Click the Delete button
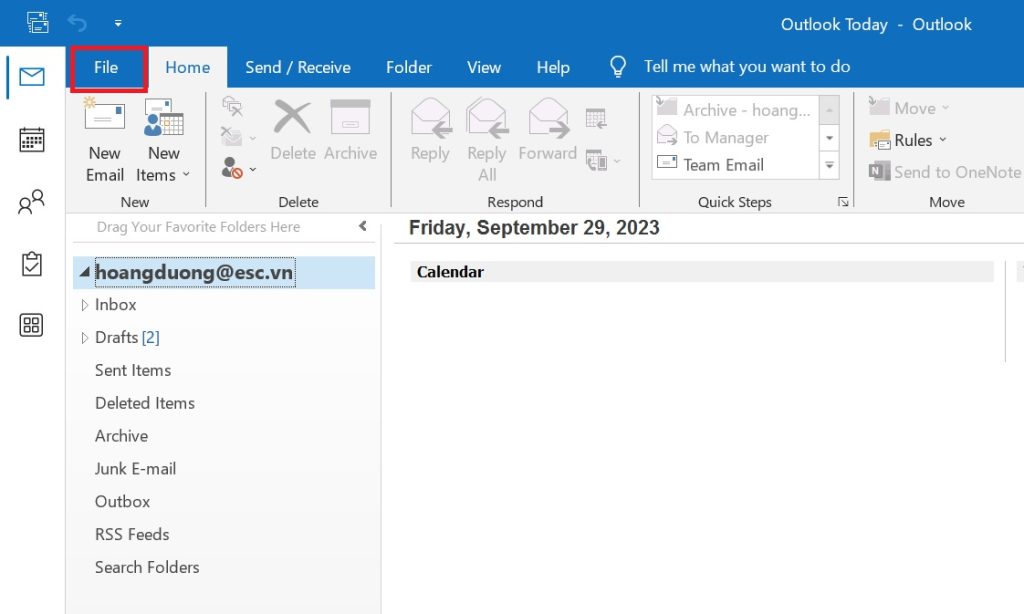1024x614 pixels. click(x=293, y=131)
